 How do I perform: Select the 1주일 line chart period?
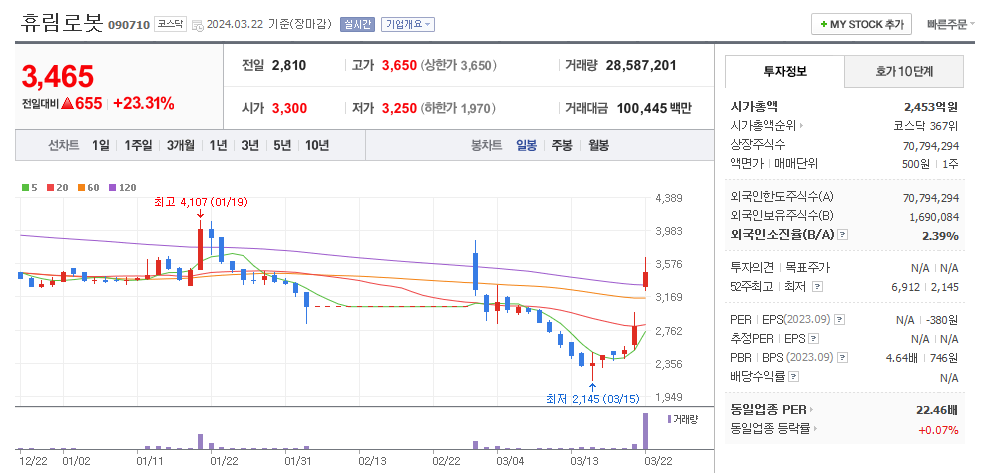(x=138, y=145)
